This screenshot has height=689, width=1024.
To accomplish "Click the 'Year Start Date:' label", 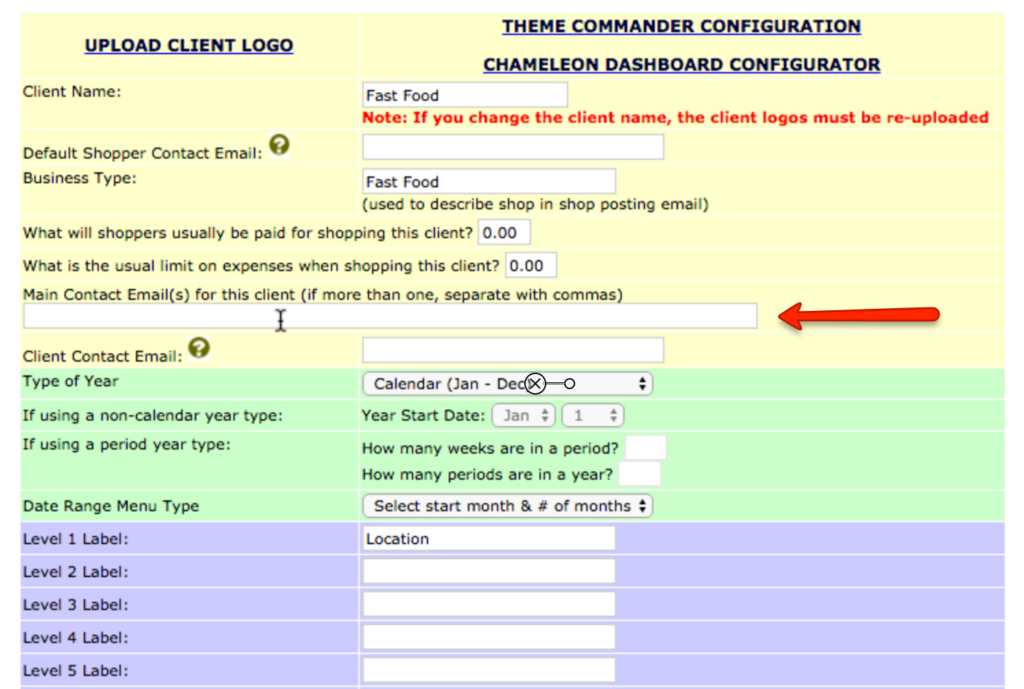I will click(424, 415).
